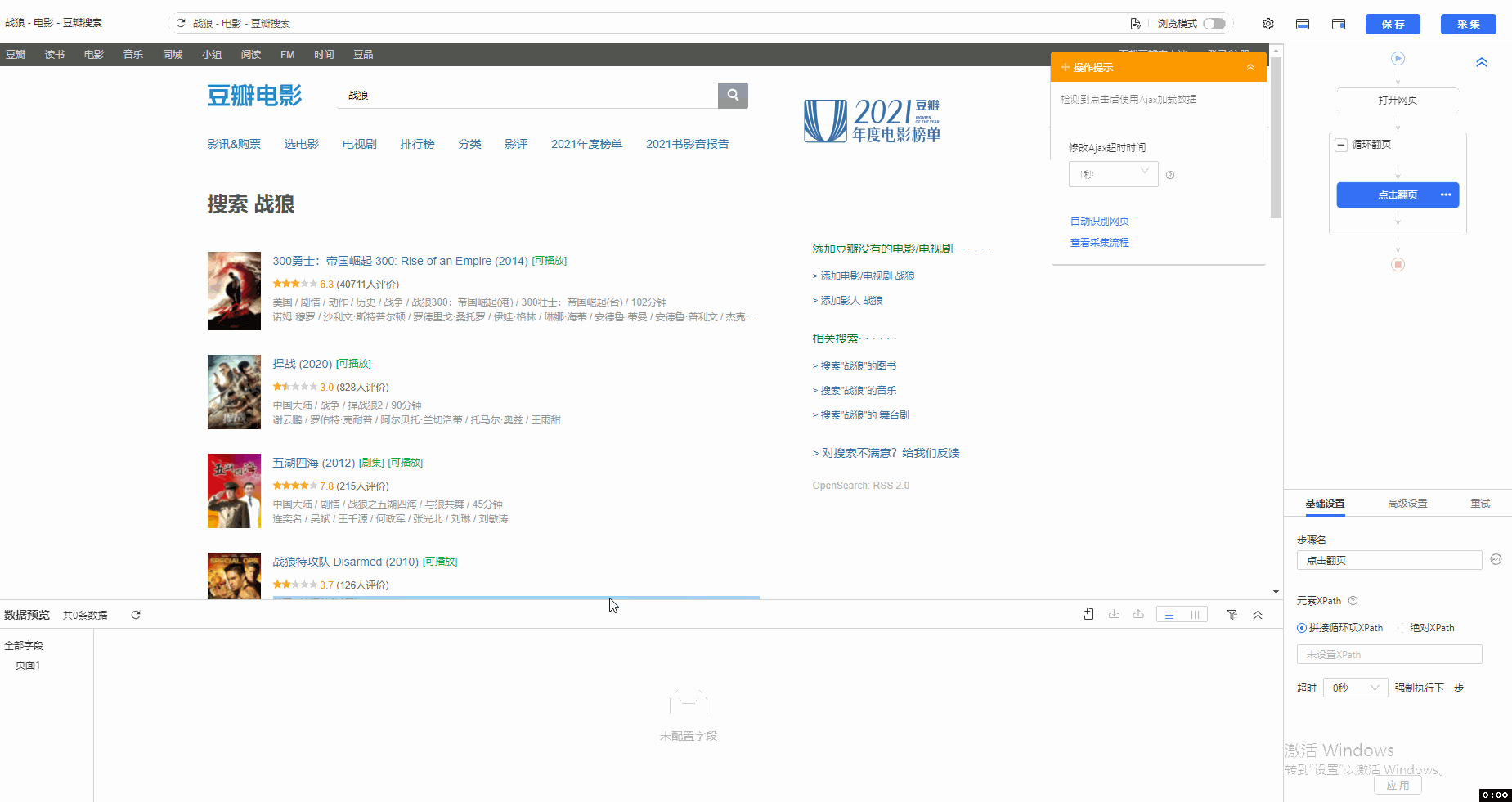Select the 打开网页 workflow step
The image size is (1512, 802).
coord(1398,100)
